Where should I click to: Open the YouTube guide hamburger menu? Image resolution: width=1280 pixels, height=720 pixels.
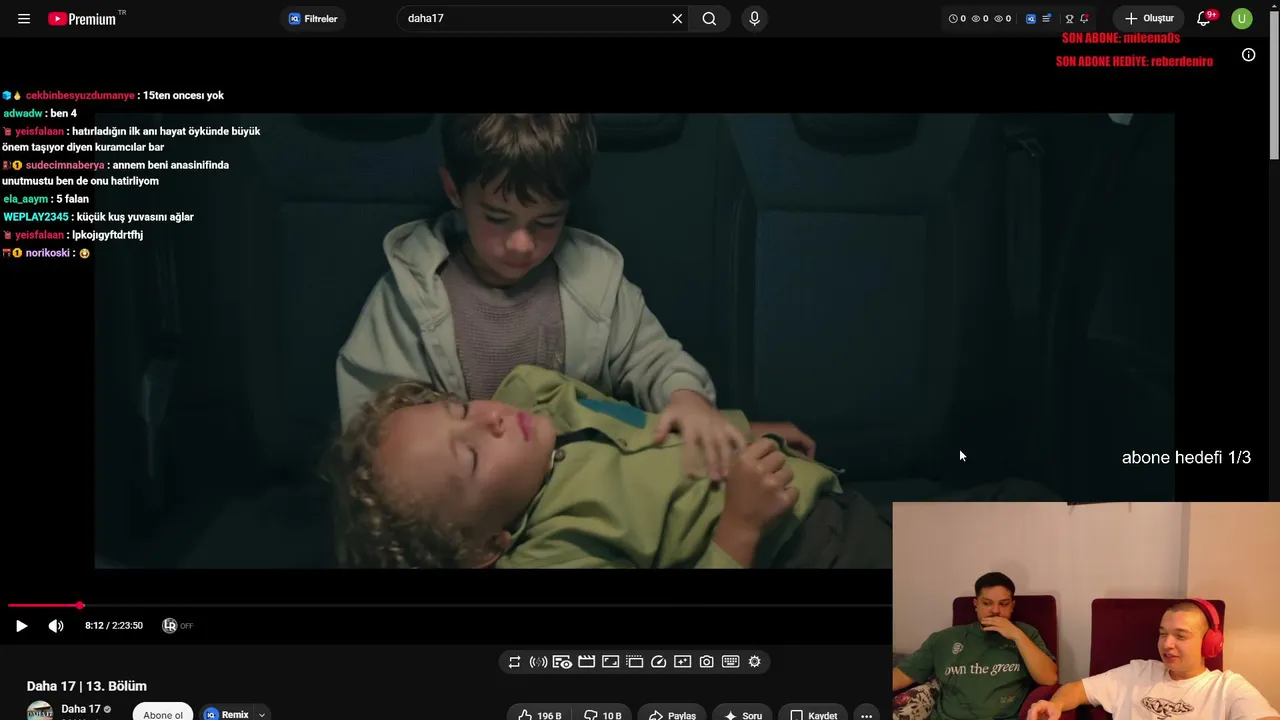pos(24,18)
